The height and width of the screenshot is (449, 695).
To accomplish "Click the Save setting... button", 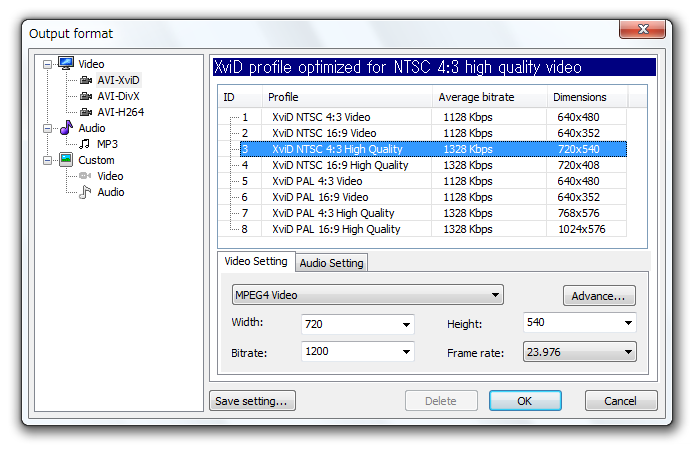I will pyautogui.click(x=252, y=401).
